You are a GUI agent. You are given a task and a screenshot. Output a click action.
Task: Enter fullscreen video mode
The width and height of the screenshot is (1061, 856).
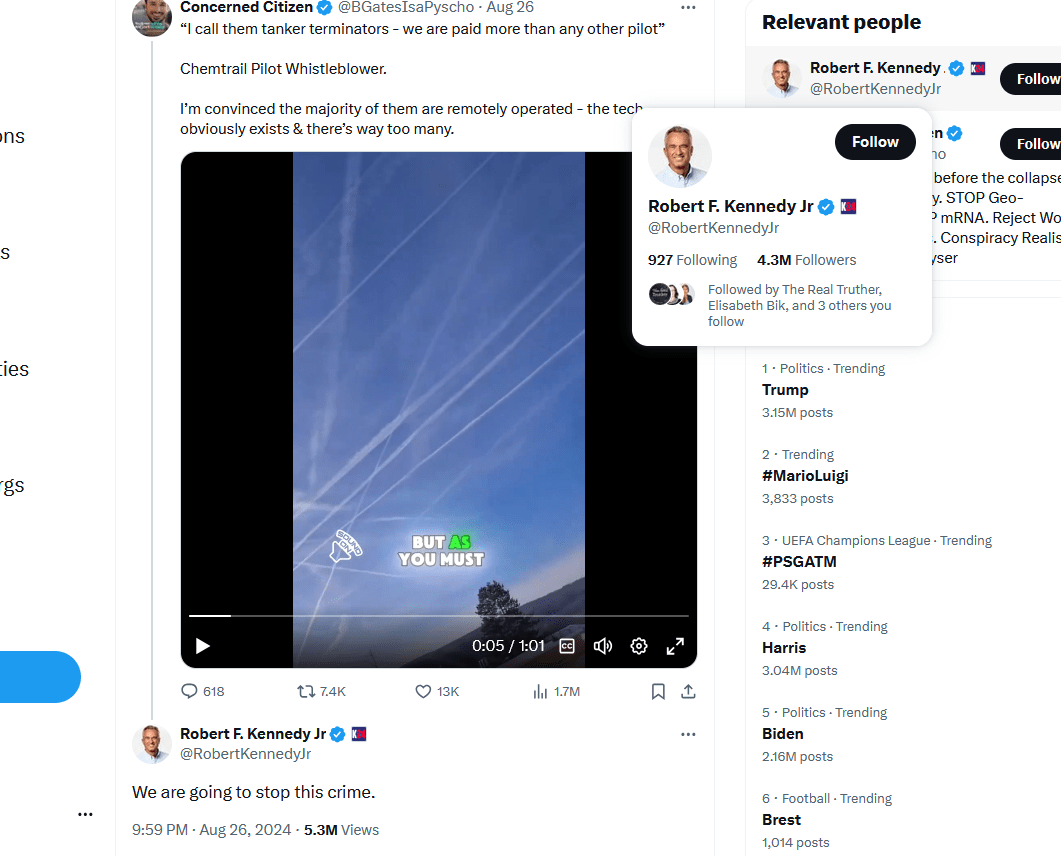point(675,646)
